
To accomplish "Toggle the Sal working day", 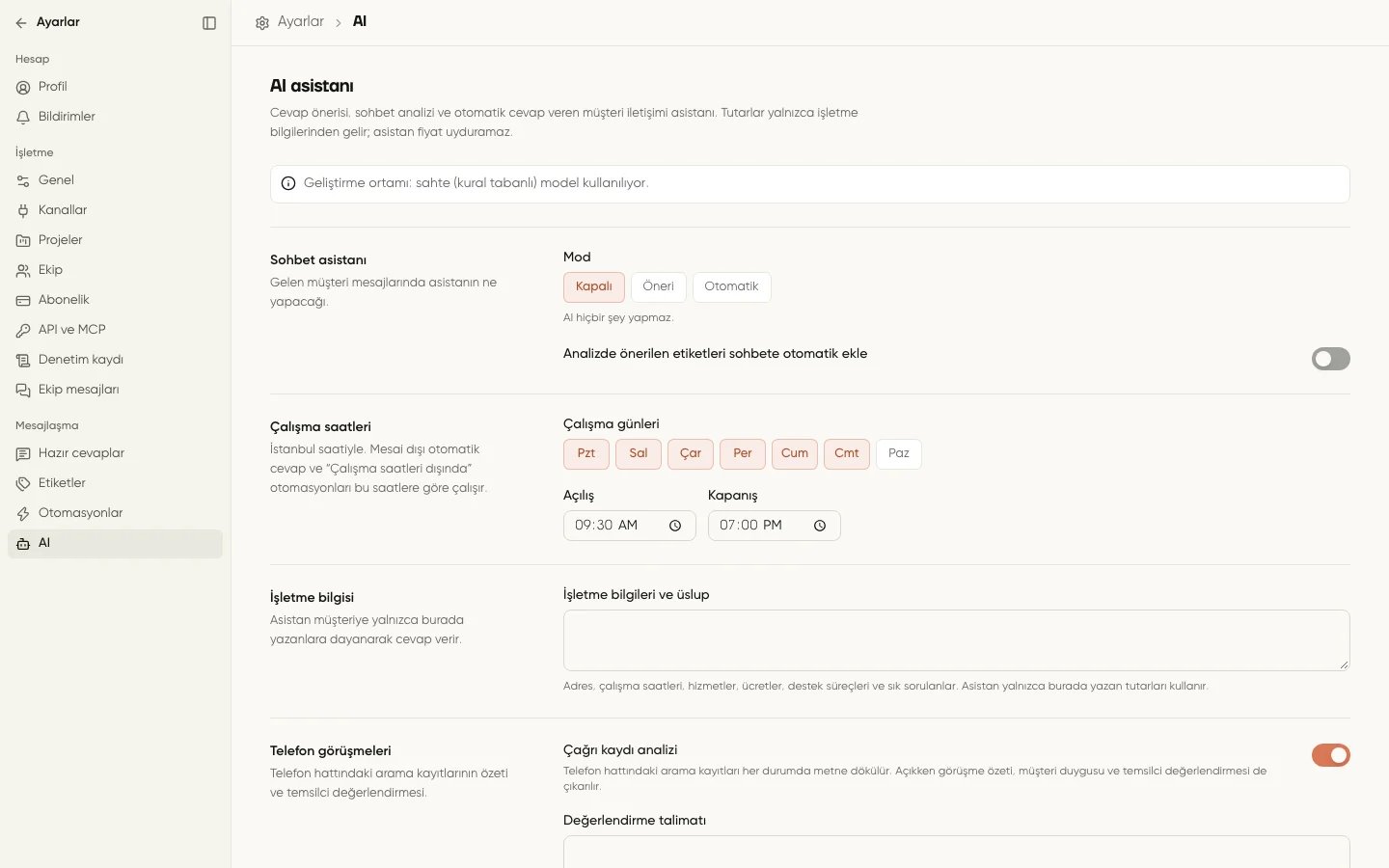I will (639, 453).
